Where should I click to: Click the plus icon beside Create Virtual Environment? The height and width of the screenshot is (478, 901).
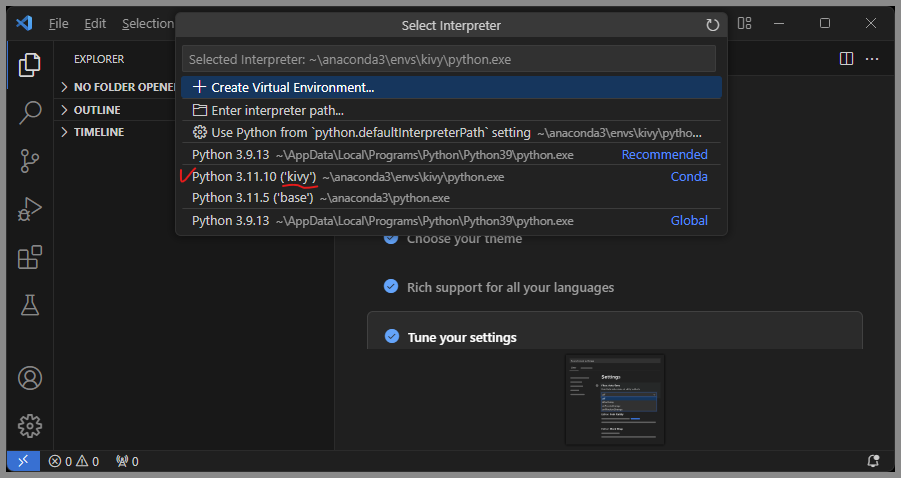(199, 87)
